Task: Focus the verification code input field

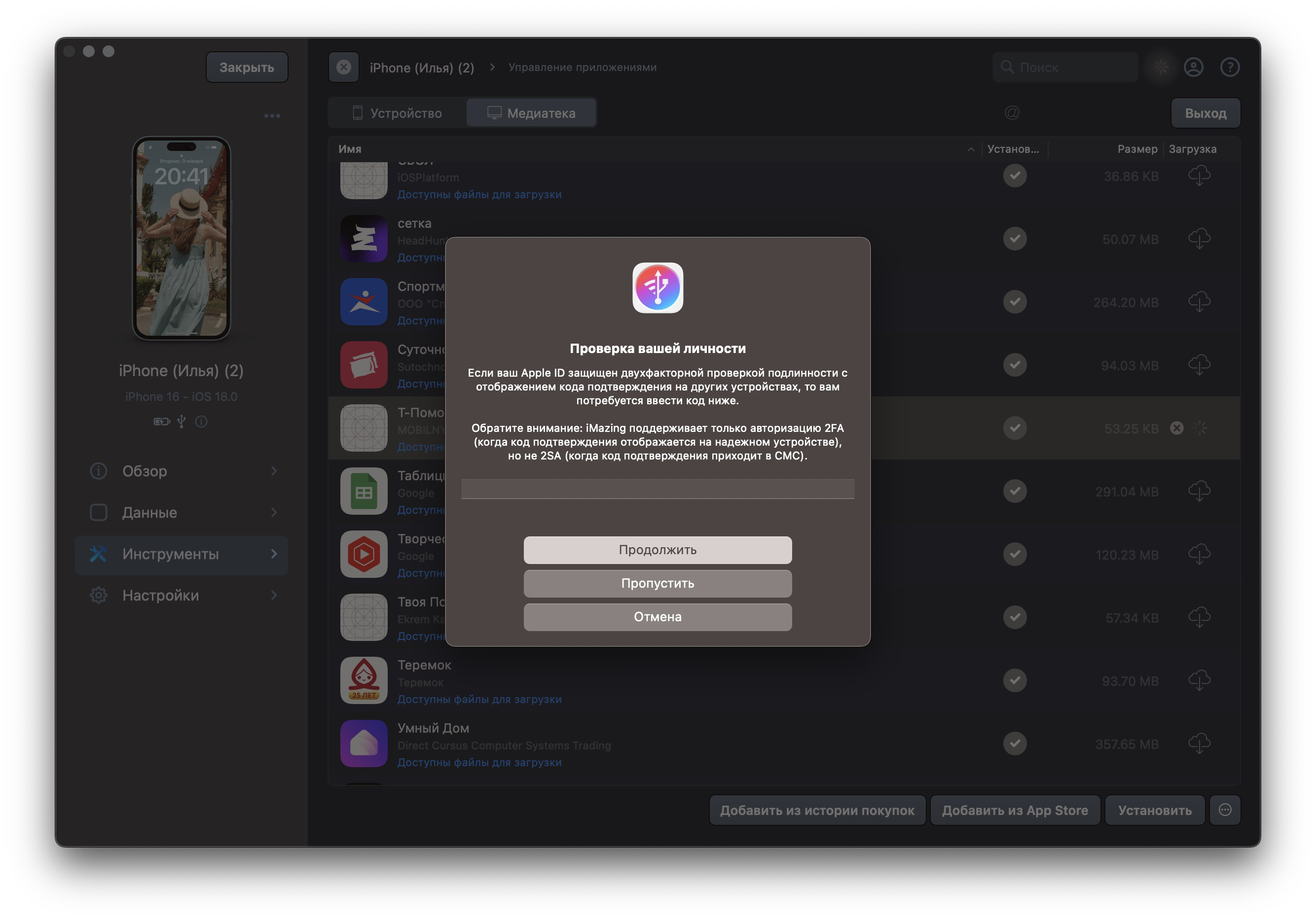Action: tap(658, 489)
